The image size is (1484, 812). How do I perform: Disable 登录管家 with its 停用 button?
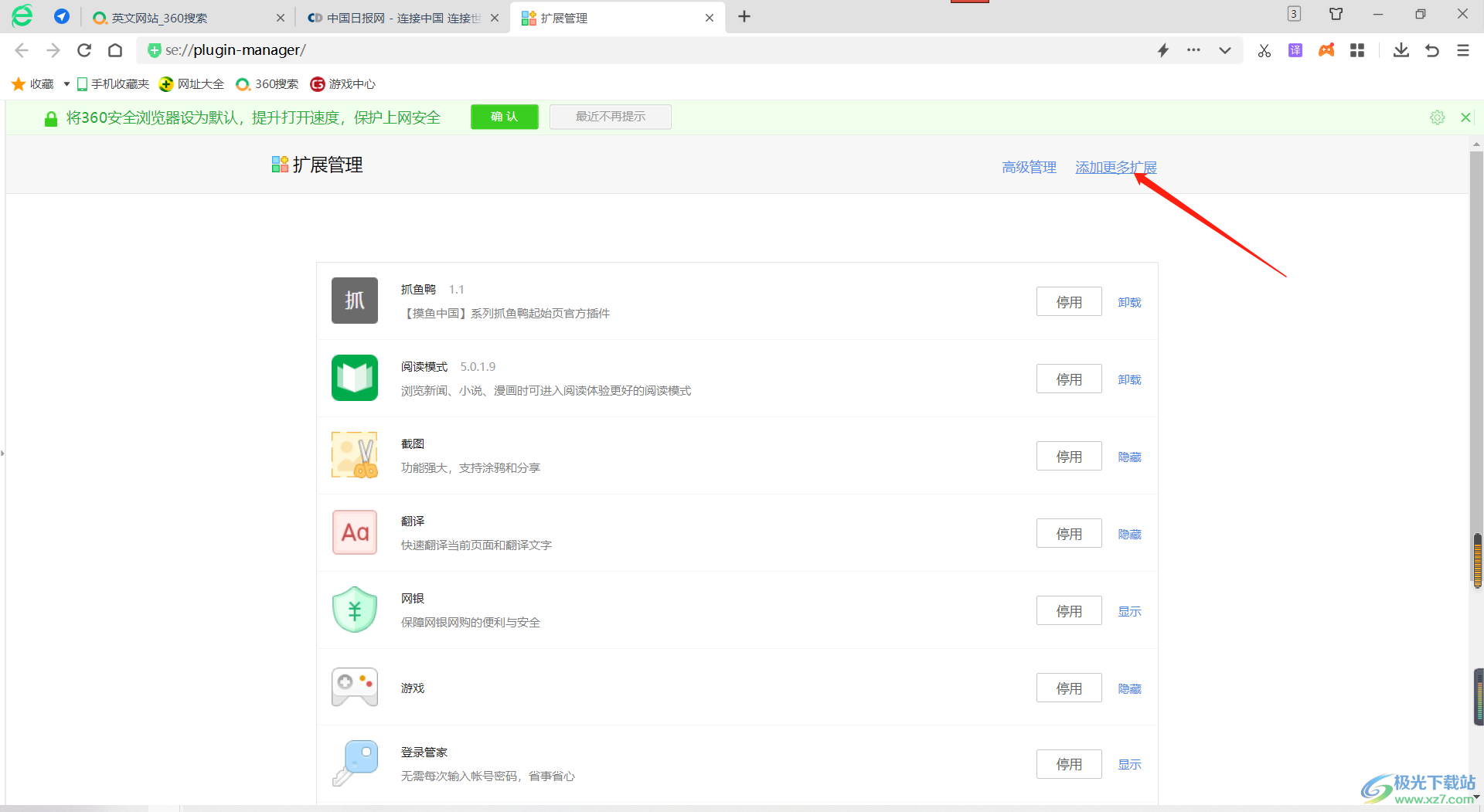click(x=1069, y=764)
